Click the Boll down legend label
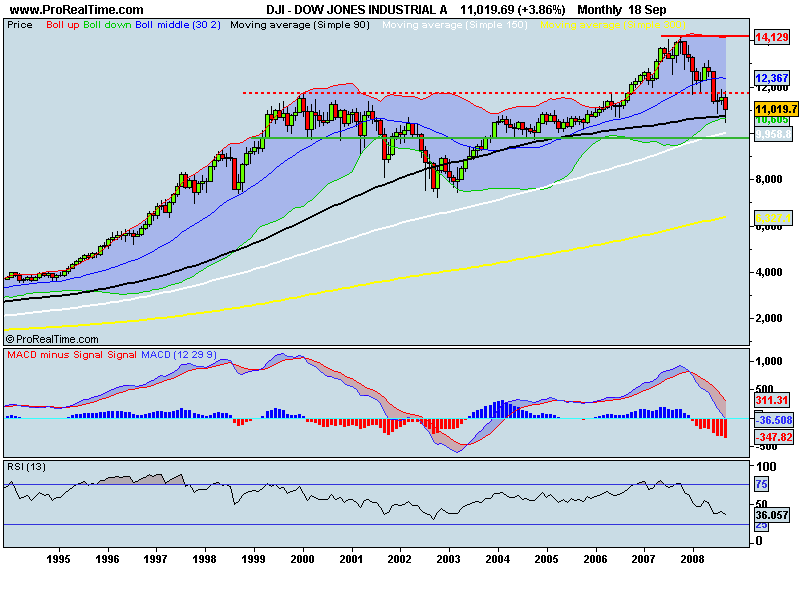The width and height of the screenshot is (800, 600). (x=107, y=24)
